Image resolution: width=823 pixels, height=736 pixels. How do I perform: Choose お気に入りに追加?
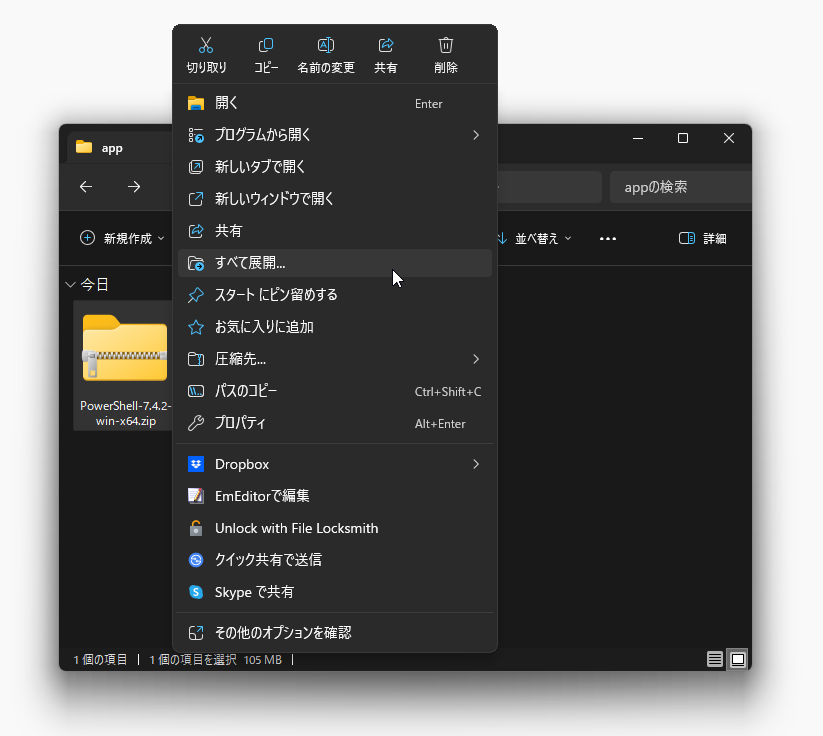pyautogui.click(x=335, y=327)
